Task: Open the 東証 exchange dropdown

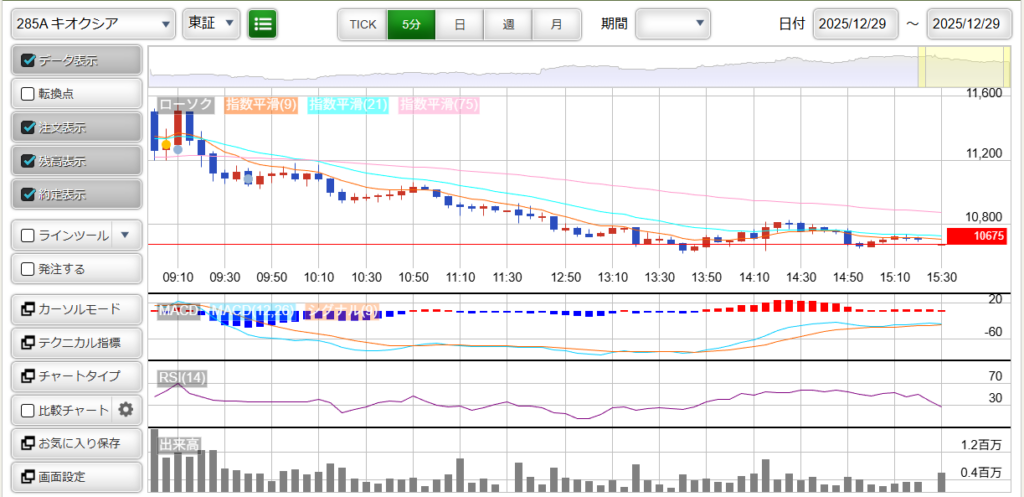Action: click(211, 23)
